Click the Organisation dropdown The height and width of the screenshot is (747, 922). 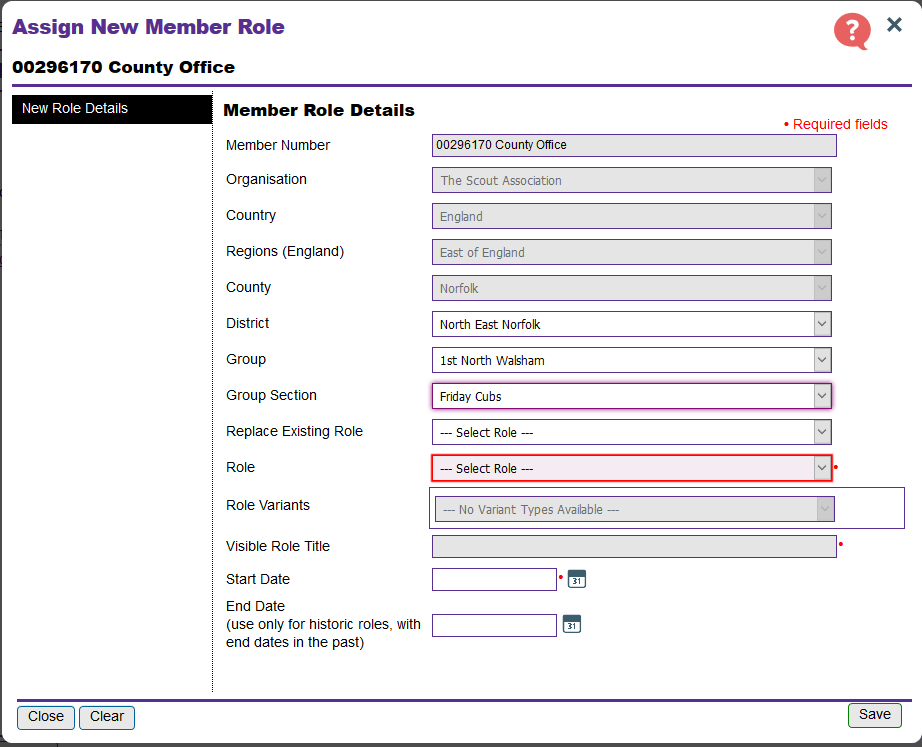pos(631,180)
